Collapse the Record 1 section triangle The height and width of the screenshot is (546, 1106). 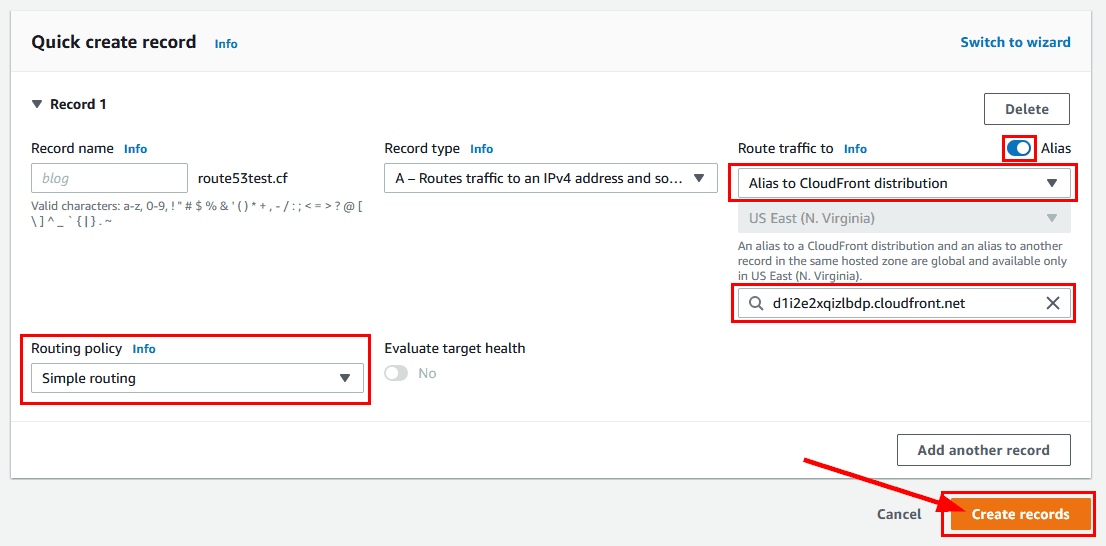point(37,104)
